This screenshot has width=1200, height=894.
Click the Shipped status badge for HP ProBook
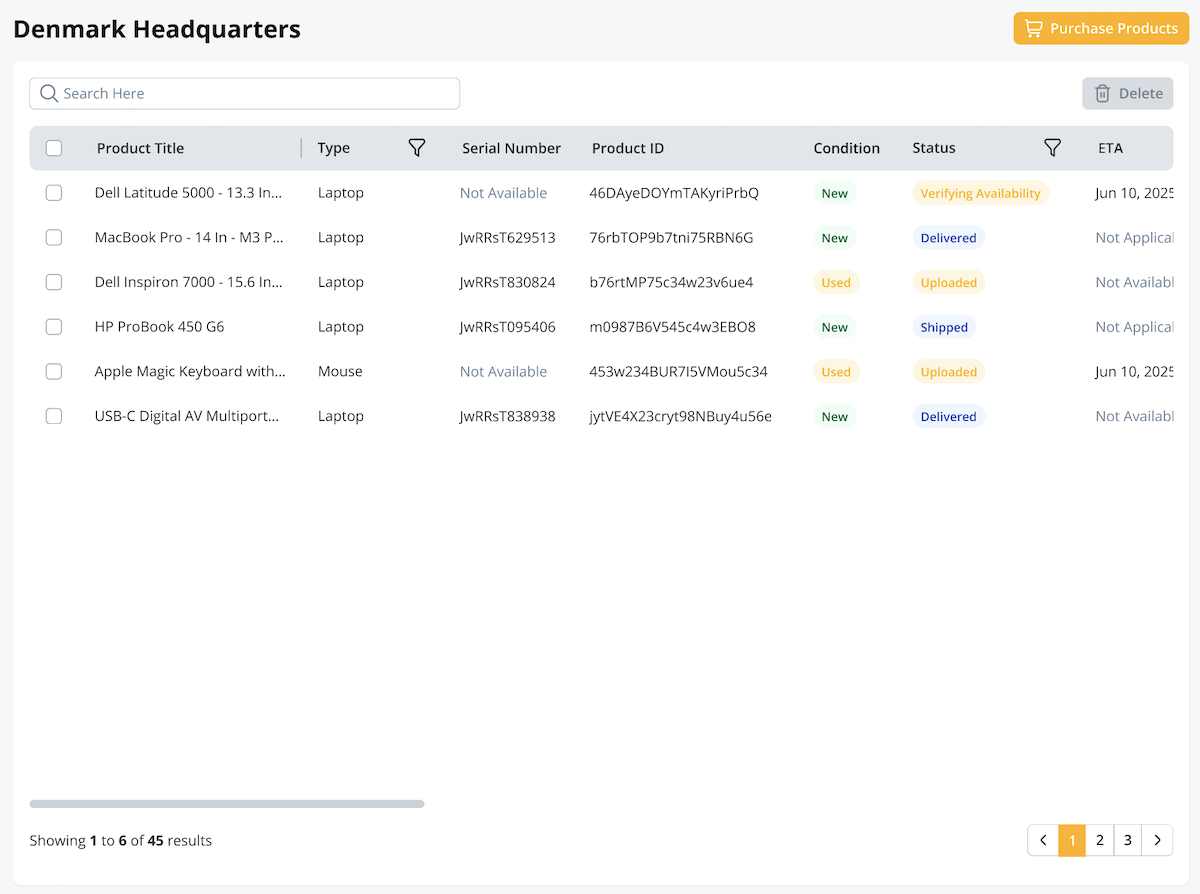[x=943, y=327]
